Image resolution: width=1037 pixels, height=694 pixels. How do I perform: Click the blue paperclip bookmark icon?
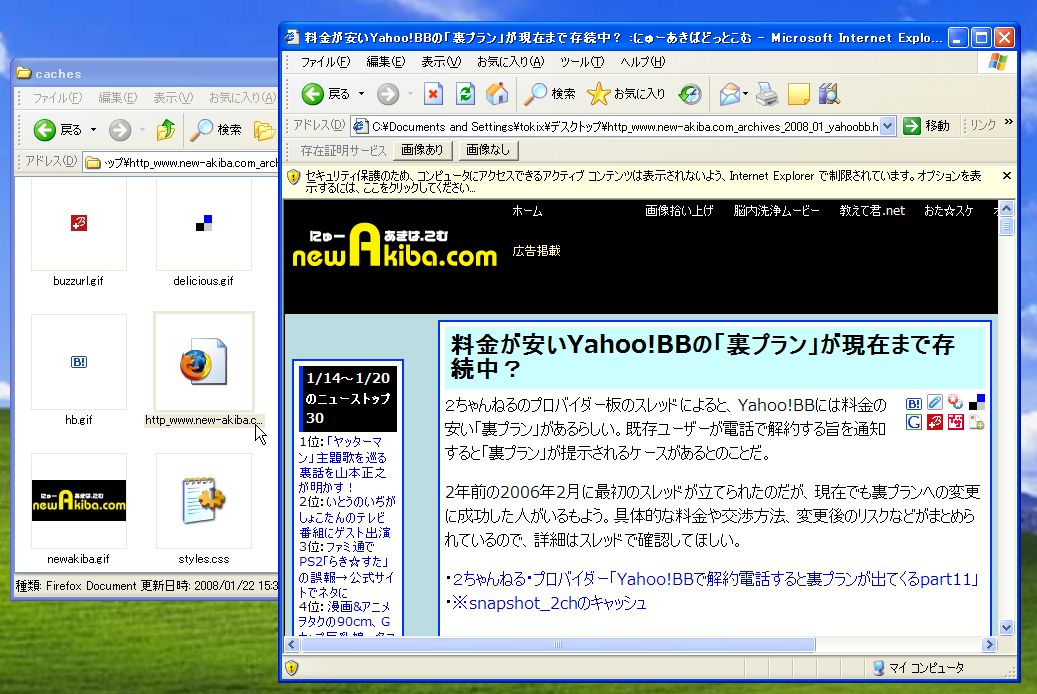point(934,402)
